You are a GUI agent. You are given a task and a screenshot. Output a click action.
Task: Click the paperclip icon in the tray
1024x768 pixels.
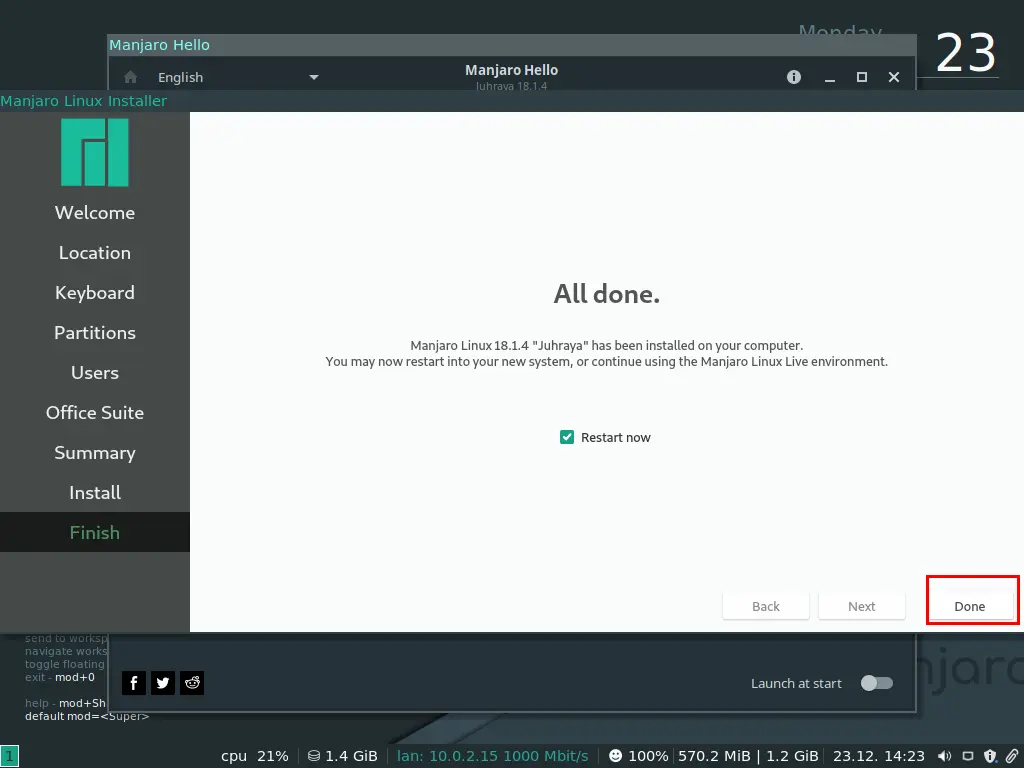pos(1012,756)
